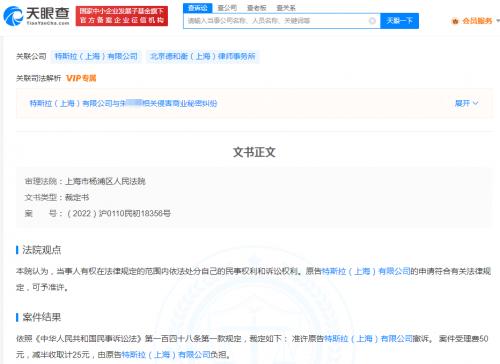Image resolution: width=500 pixels, height=364 pixels.
Task: Open the 会员服务 member services link
Action: (x=477, y=21)
